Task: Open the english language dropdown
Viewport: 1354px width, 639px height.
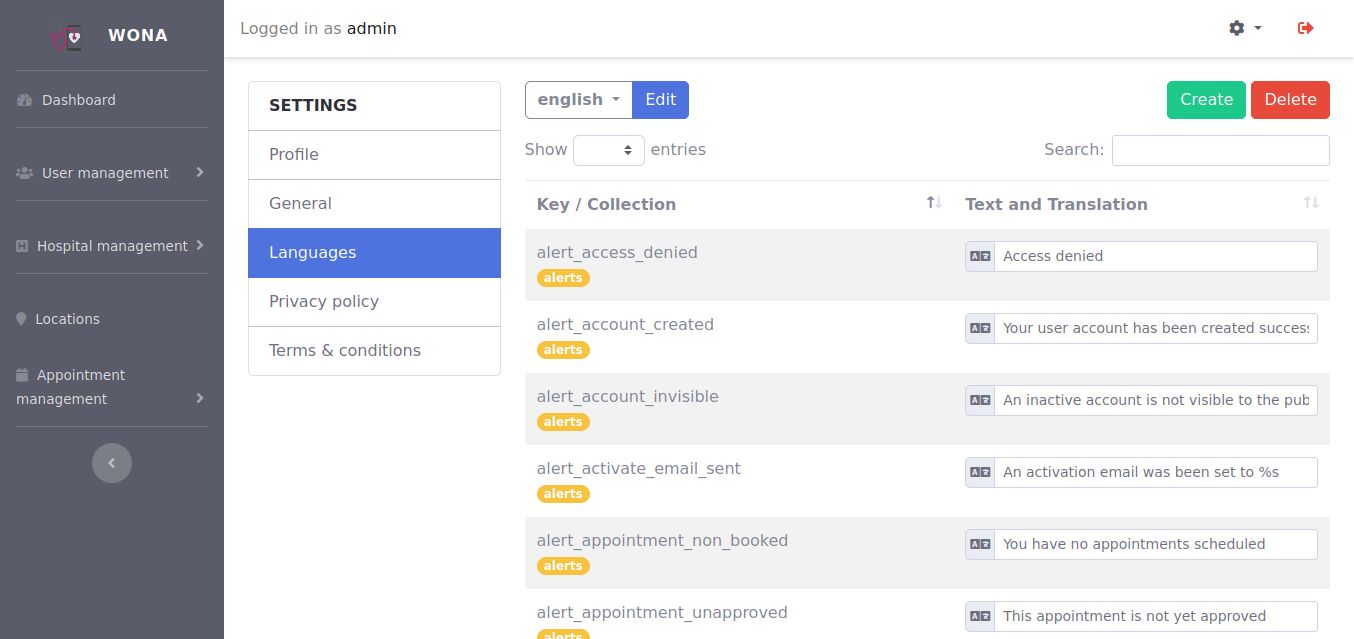Action: [579, 100]
